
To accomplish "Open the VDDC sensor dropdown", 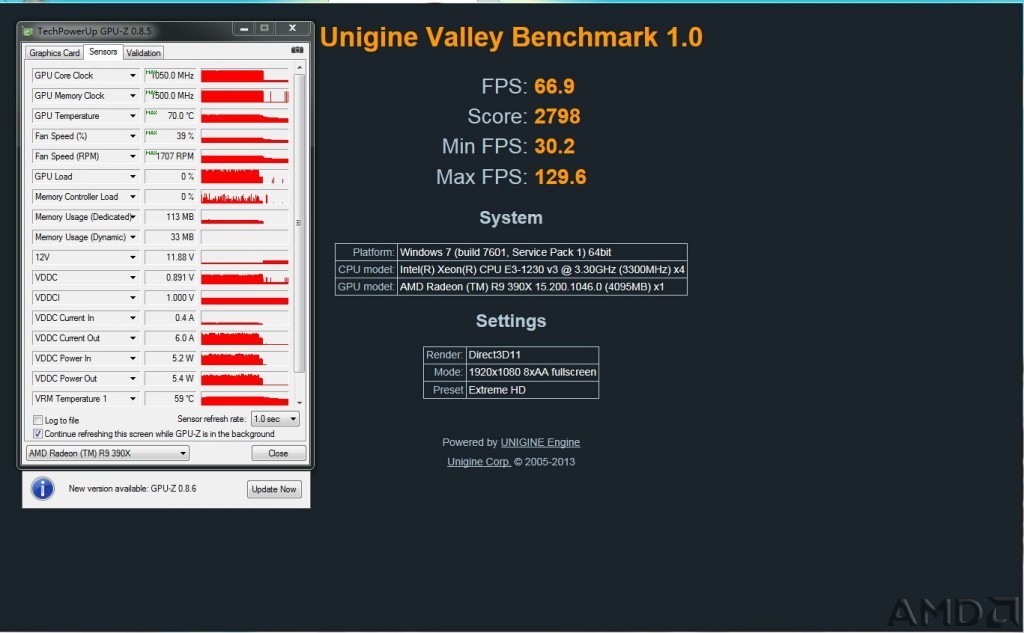I will click(x=133, y=278).
